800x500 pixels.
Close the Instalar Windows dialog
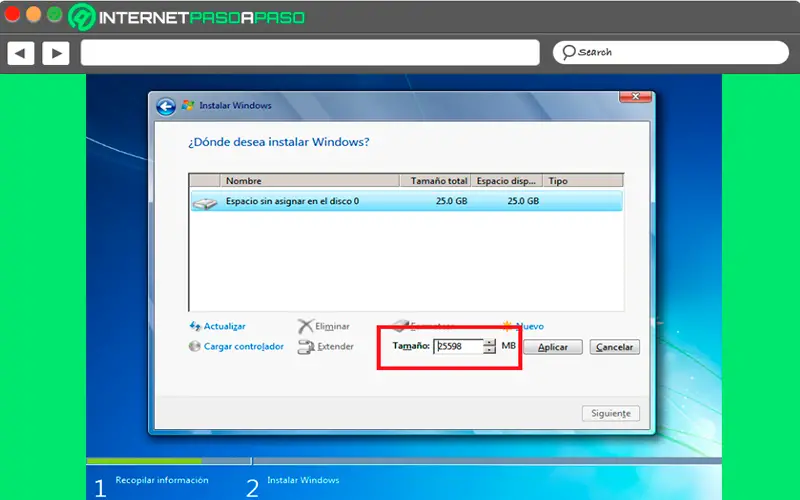tap(635, 96)
